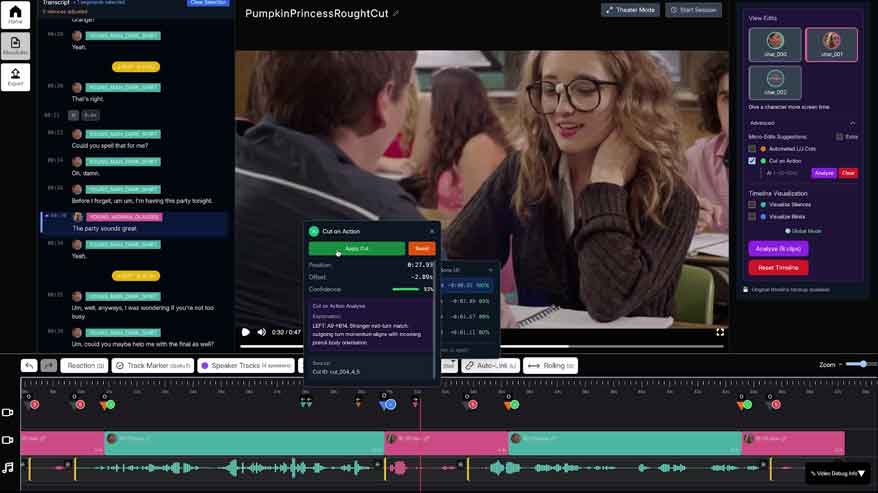Enable Theater Mode
The height and width of the screenshot is (493, 878).
pos(631,10)
